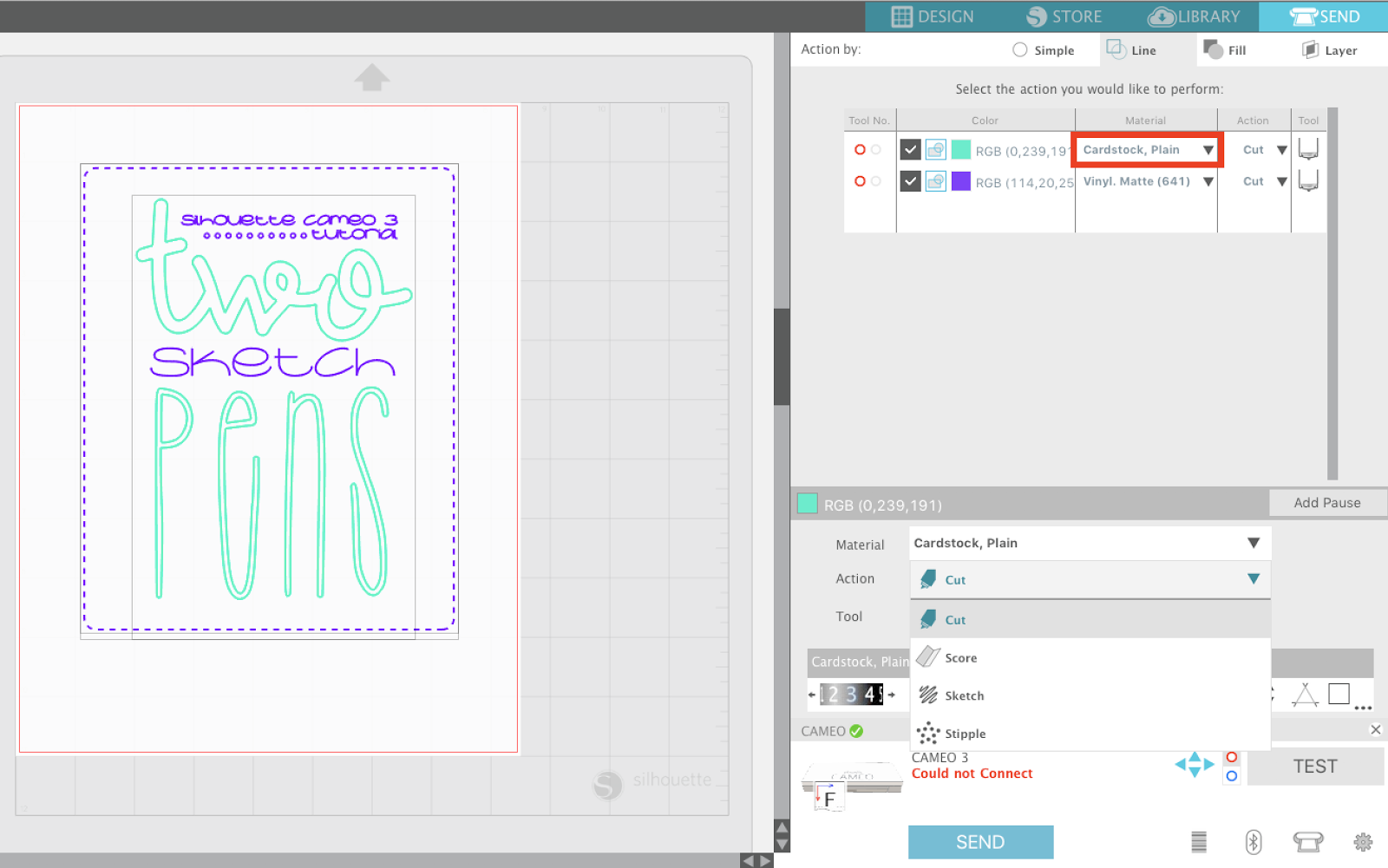Screen dimensions: 1388x868
Task: Click the Add Pause label
Action: point(1326,502)
